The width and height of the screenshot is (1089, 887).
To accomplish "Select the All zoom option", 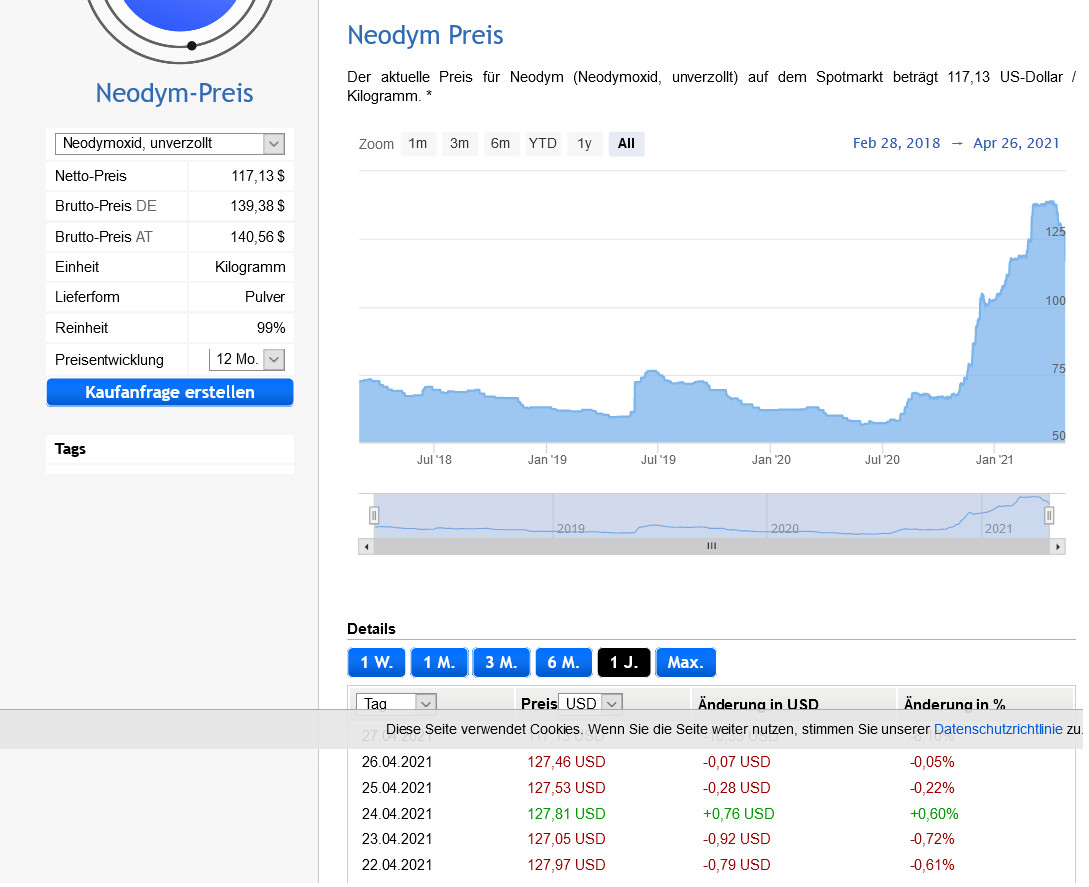I will [626, 144].
